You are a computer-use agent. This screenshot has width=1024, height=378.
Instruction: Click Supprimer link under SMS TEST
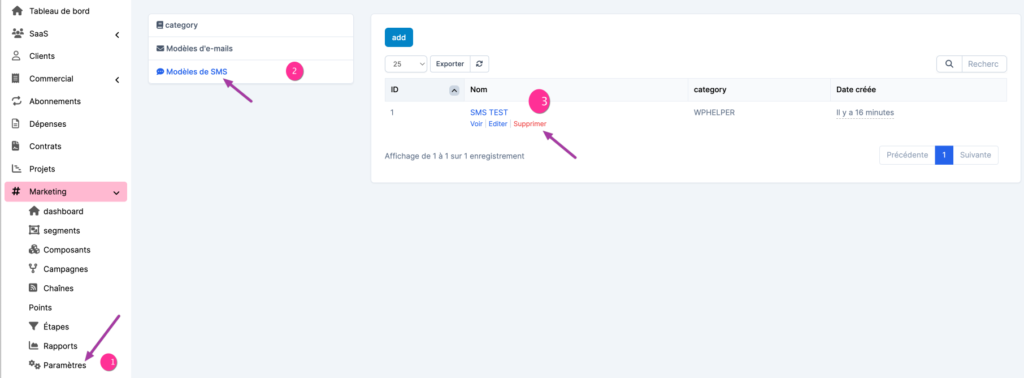530,124
